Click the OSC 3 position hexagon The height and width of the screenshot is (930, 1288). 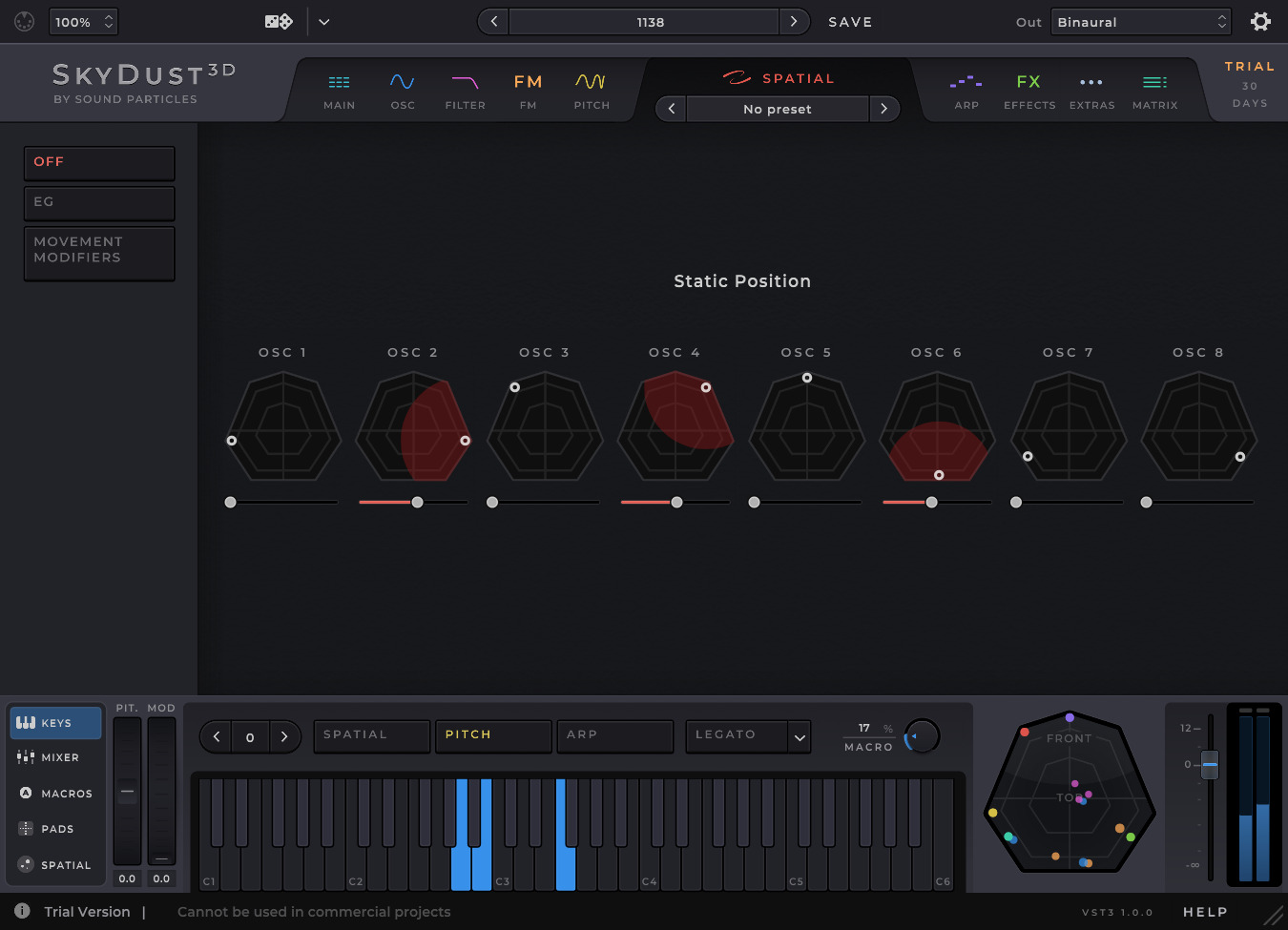[x=545, y=426]
